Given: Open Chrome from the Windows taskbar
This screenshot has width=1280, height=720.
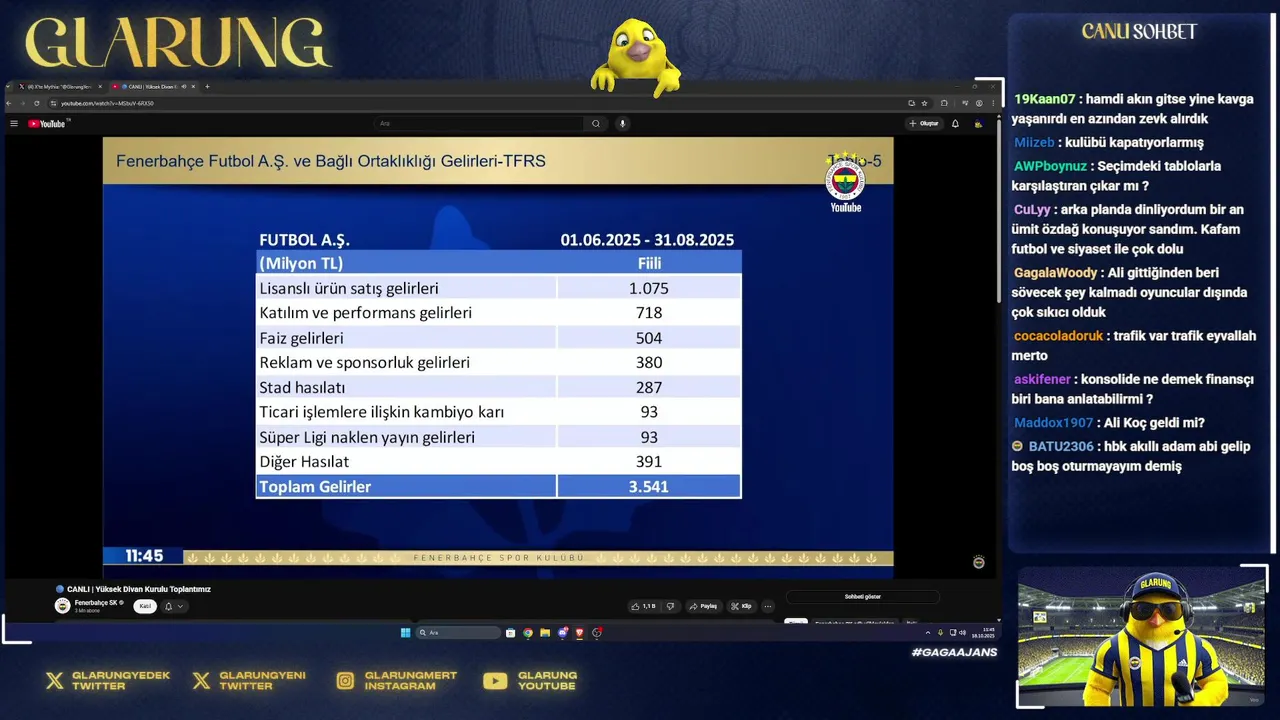Looking at the screenshot, I should [x=528, y=633].
